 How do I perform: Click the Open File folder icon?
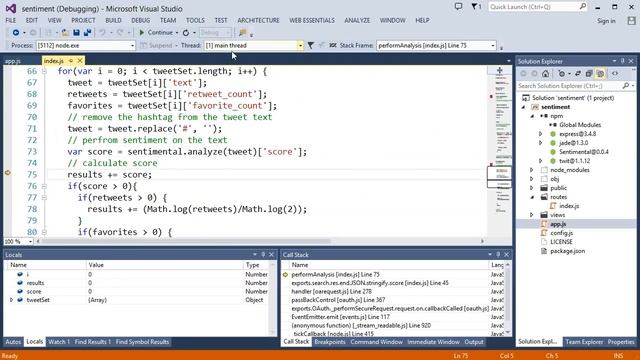[65, 33]
